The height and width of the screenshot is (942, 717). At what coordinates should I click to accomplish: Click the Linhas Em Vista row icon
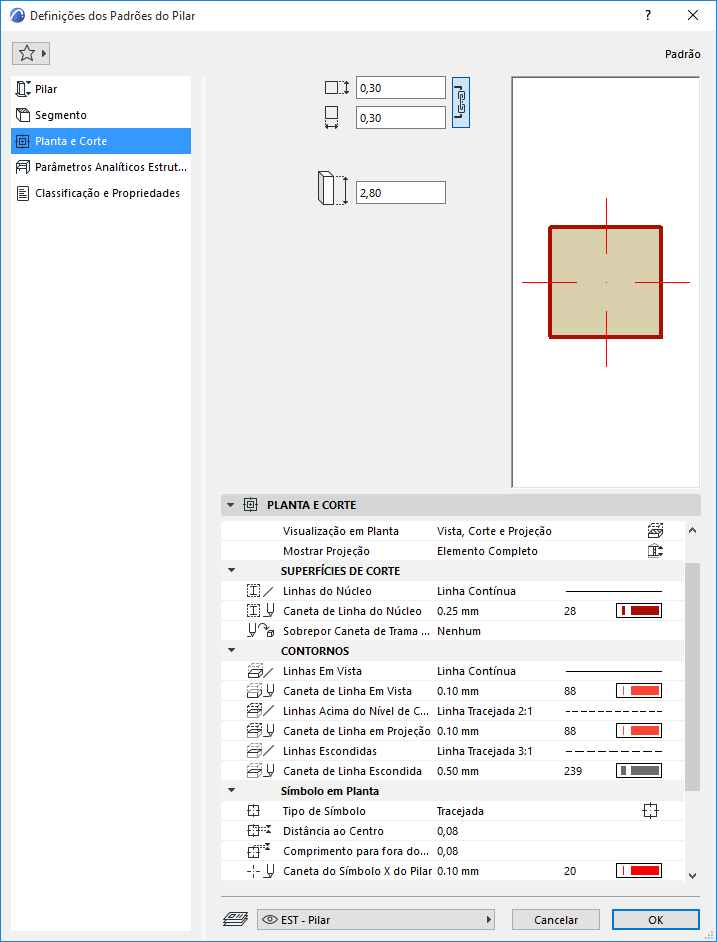260,671
